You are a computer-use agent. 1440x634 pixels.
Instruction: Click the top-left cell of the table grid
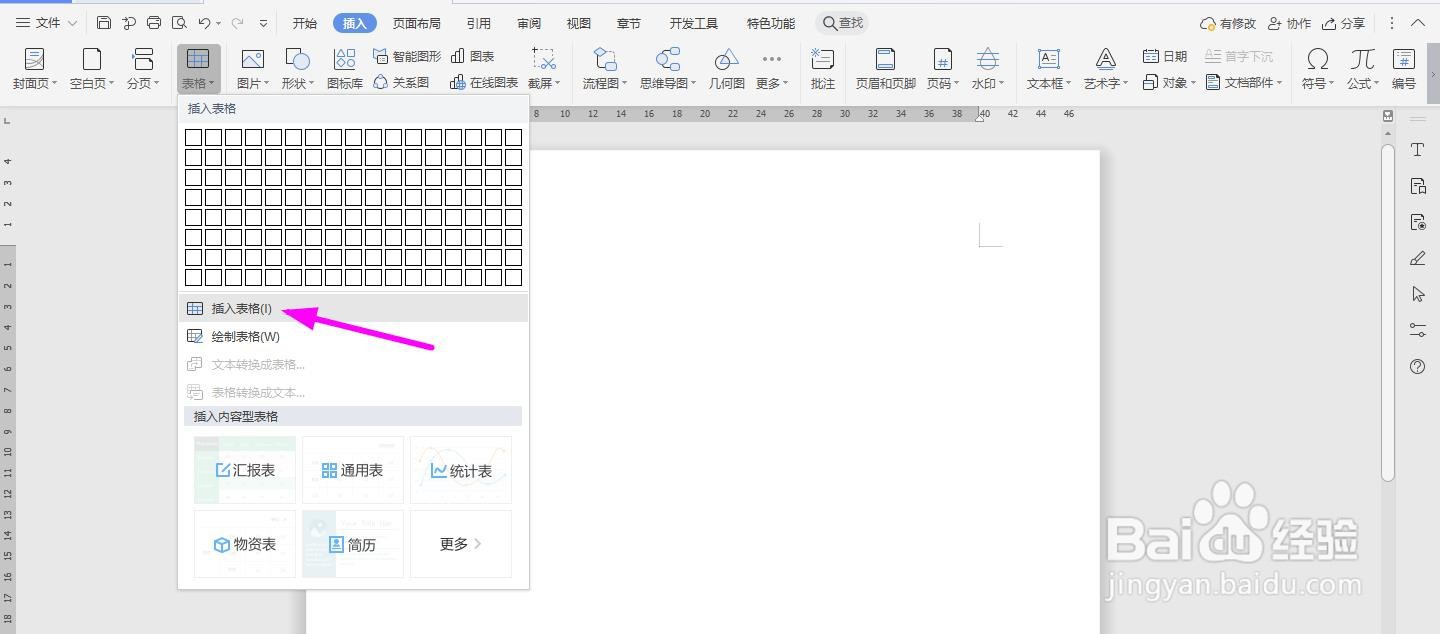pos(193,137)
